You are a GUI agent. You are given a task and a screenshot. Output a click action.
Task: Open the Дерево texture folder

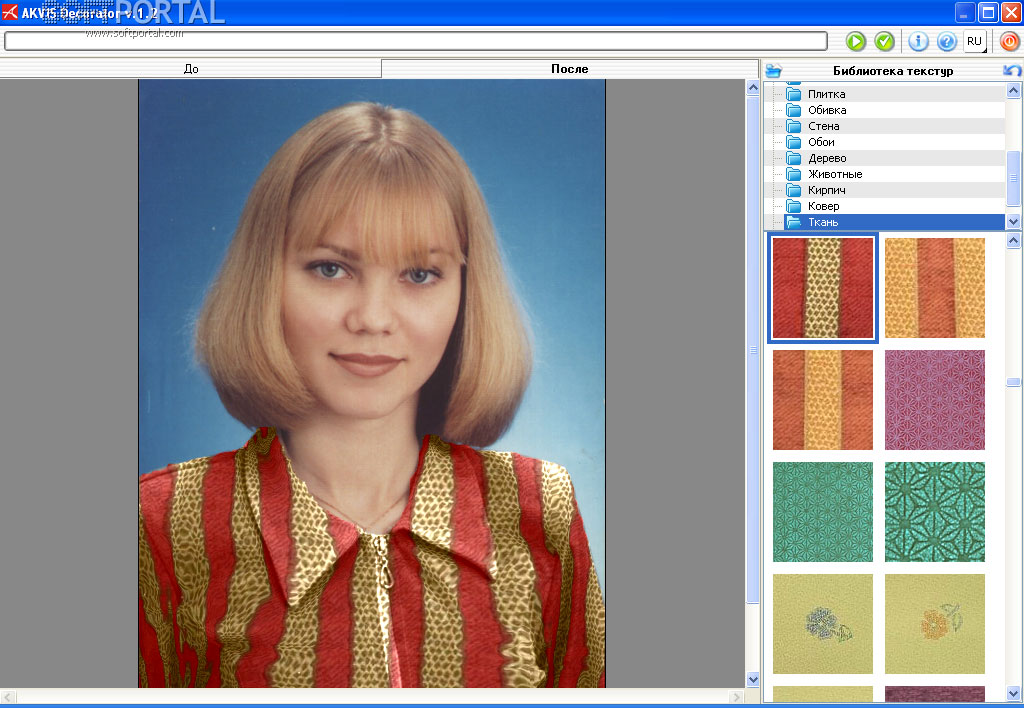click(x=827, y=158)
